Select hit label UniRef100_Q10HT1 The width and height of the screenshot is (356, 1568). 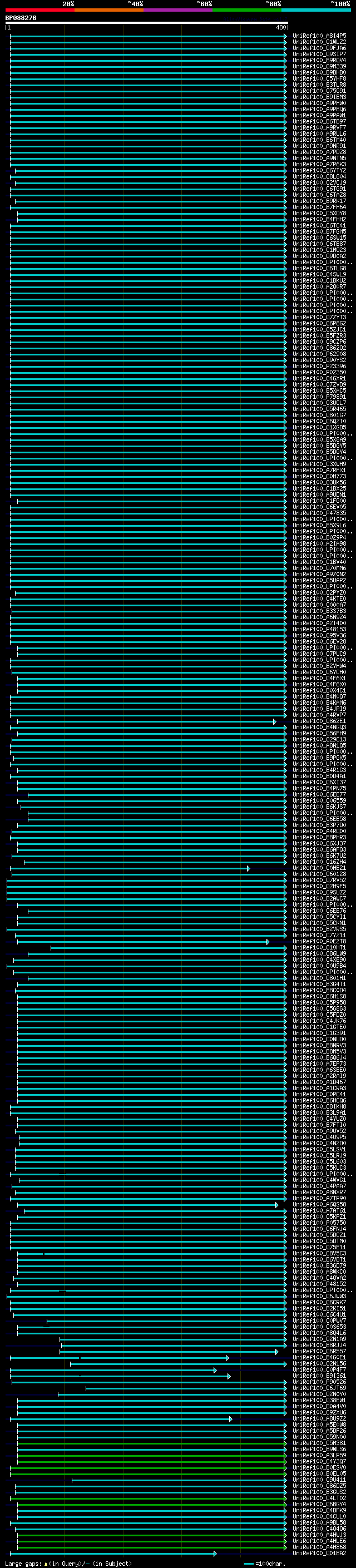[x=319, y=948]
